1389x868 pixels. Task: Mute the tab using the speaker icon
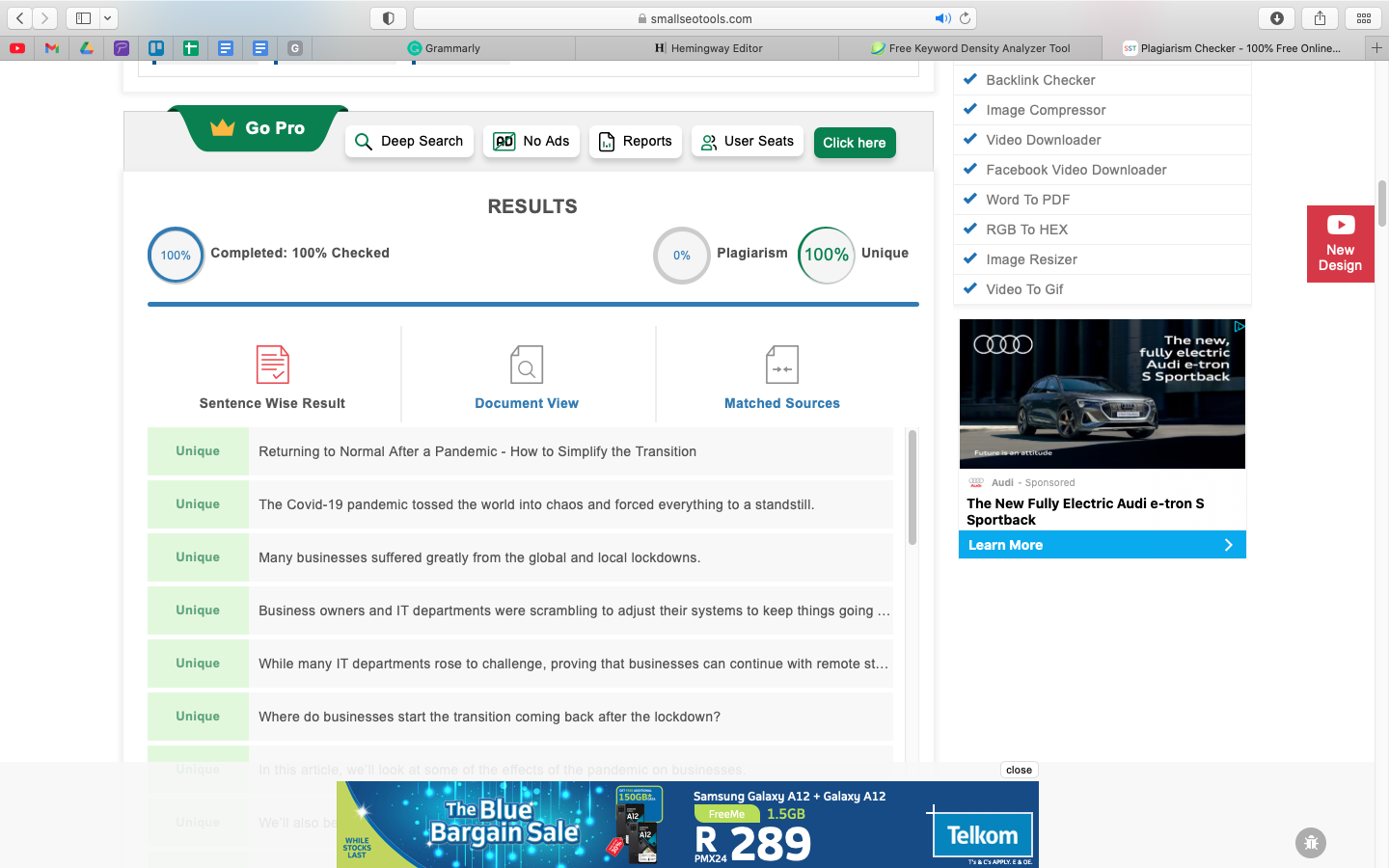[941, 18]
